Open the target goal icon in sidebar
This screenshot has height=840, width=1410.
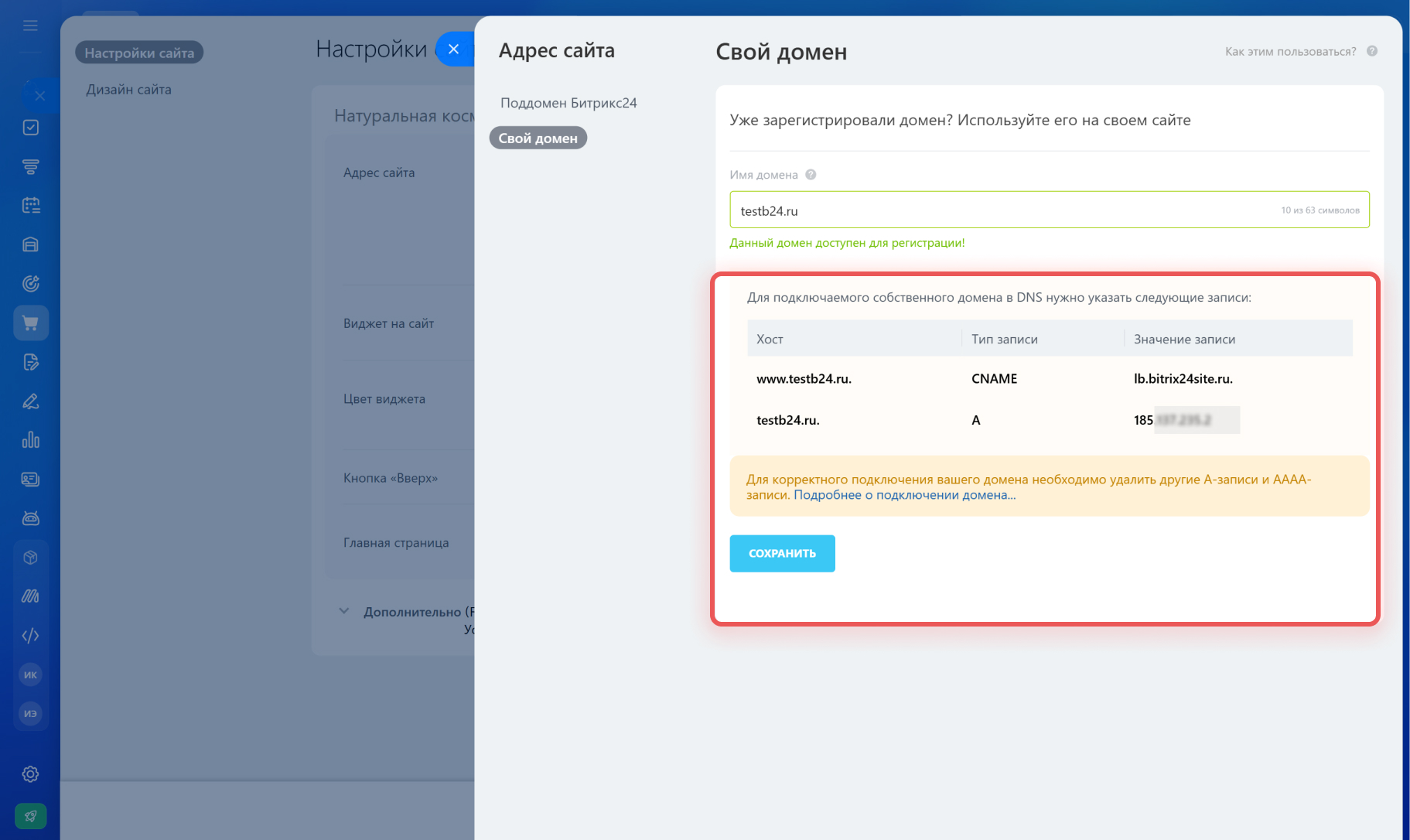[x=30, y=284]
